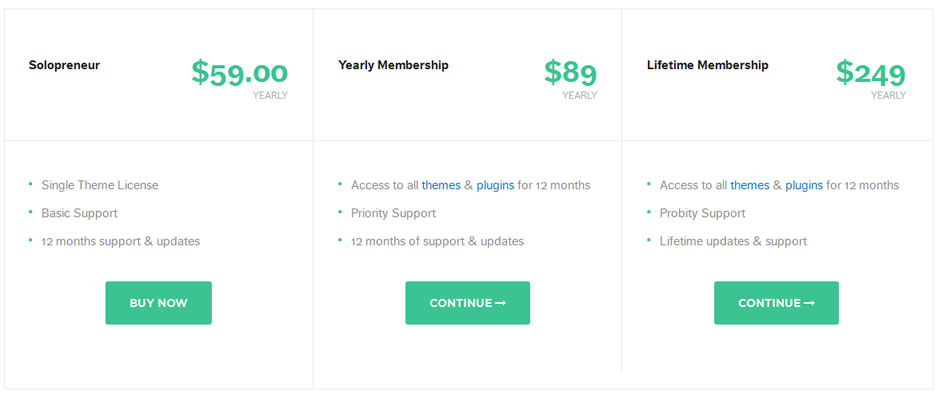The image size is (939, 395).
Task: Click CONTINUE under Yearly Membership
Action: click(468, 303)
